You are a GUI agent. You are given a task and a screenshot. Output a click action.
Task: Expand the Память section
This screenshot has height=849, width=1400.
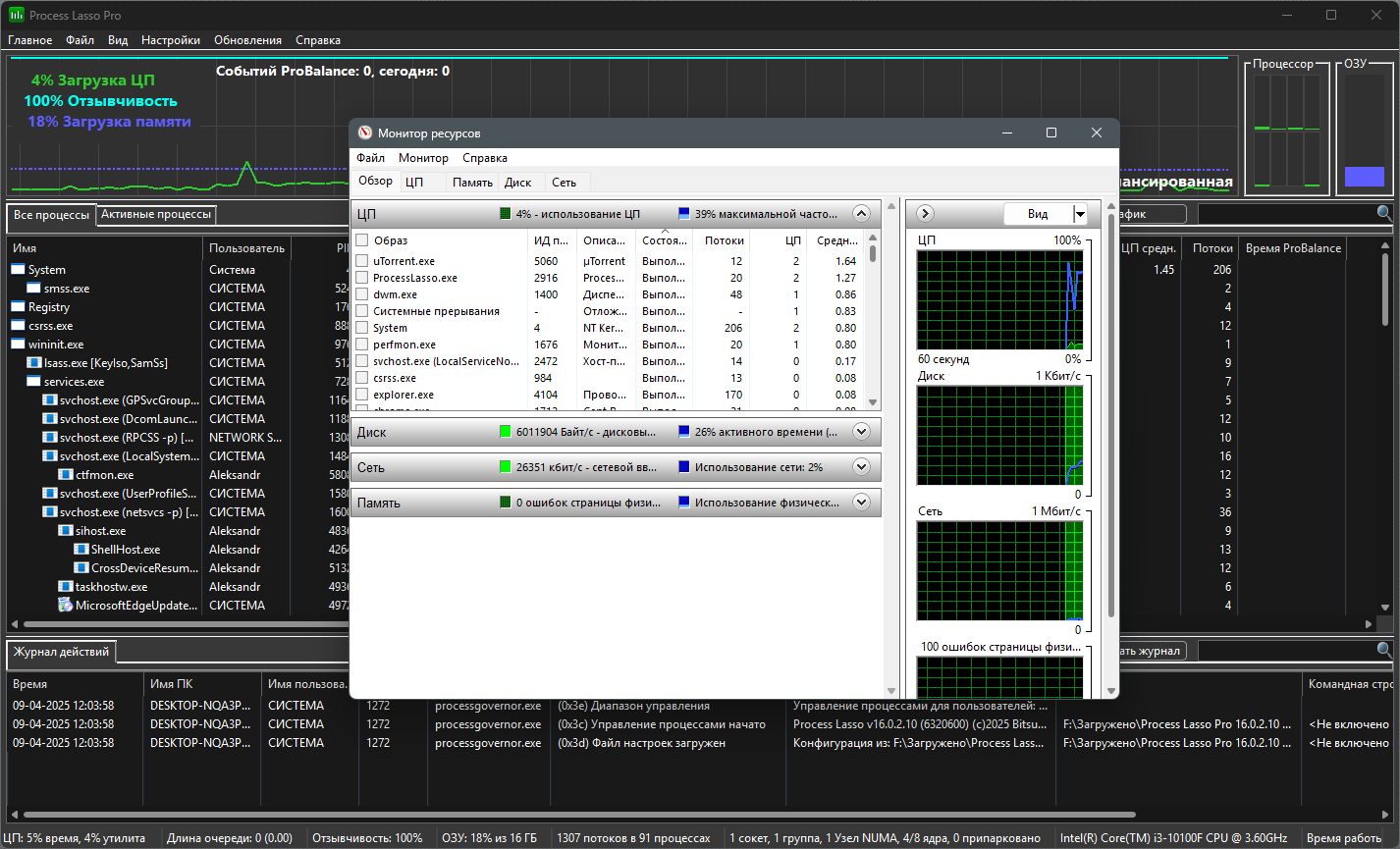click(861, 503)
